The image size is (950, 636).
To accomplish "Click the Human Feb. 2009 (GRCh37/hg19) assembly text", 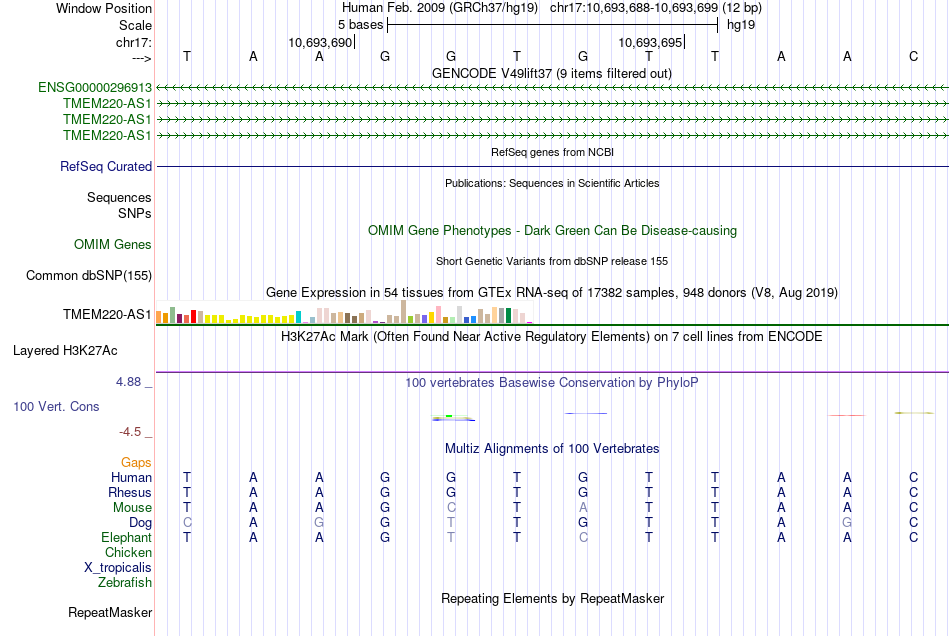I will pyautogui.click(x=440, y=8).
